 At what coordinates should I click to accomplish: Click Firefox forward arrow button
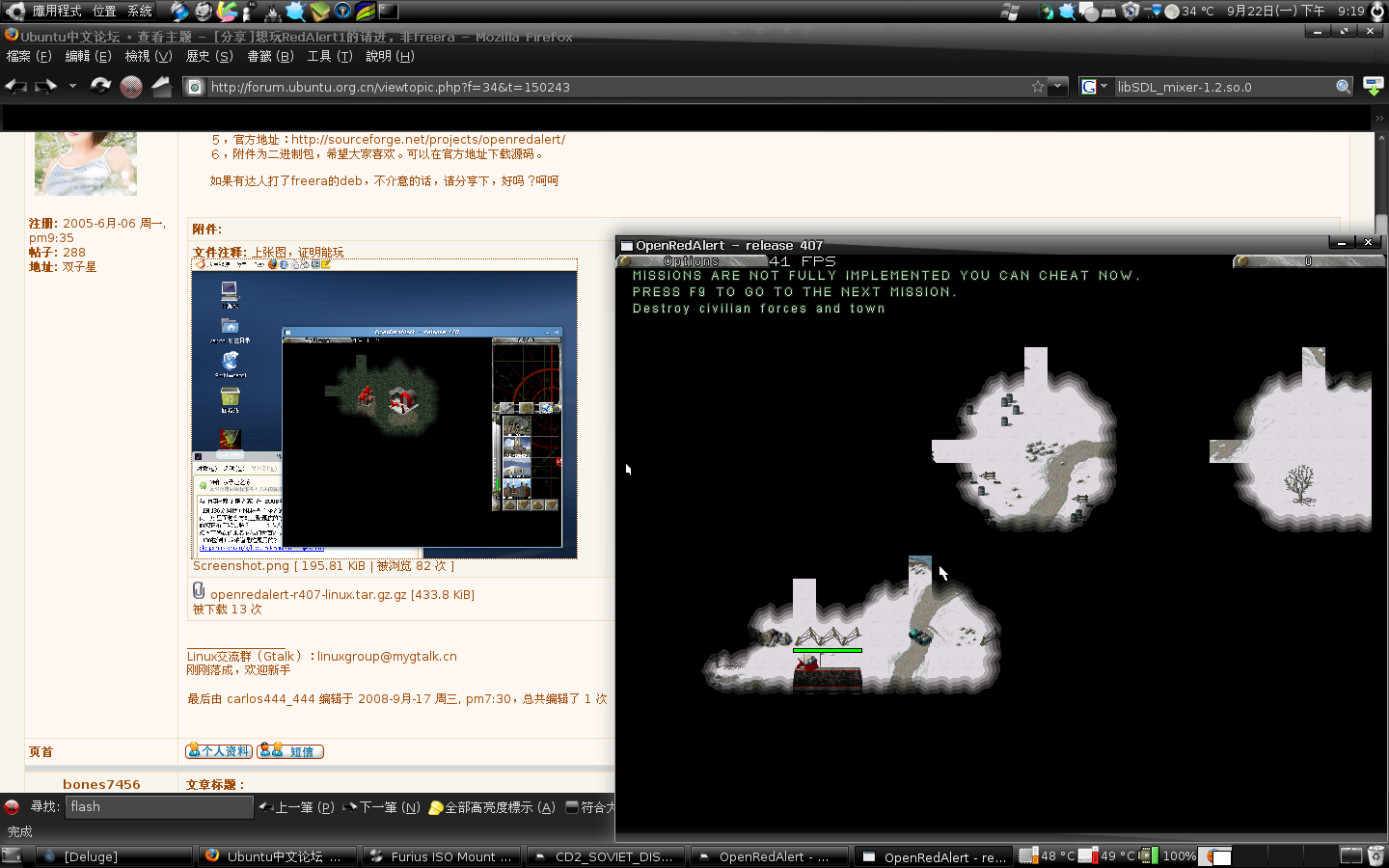(x=45, y=87)
